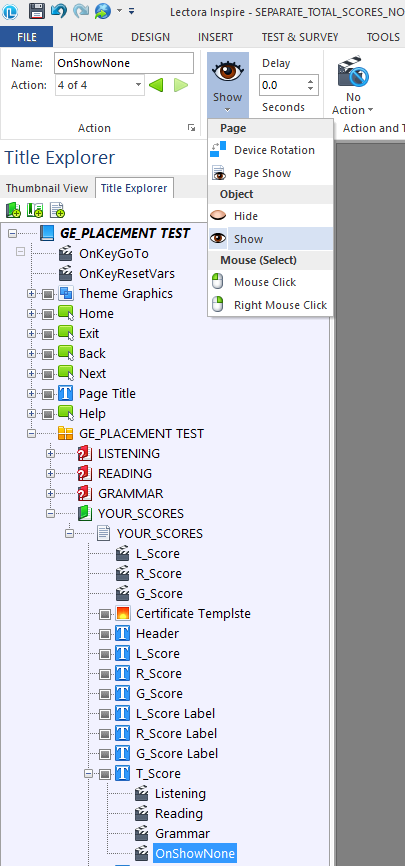The width and height of the screenshot is (405, 866).
Task: Select the Certificate Templste image icon
Action: pyautogui.click(x=123, y=614)
